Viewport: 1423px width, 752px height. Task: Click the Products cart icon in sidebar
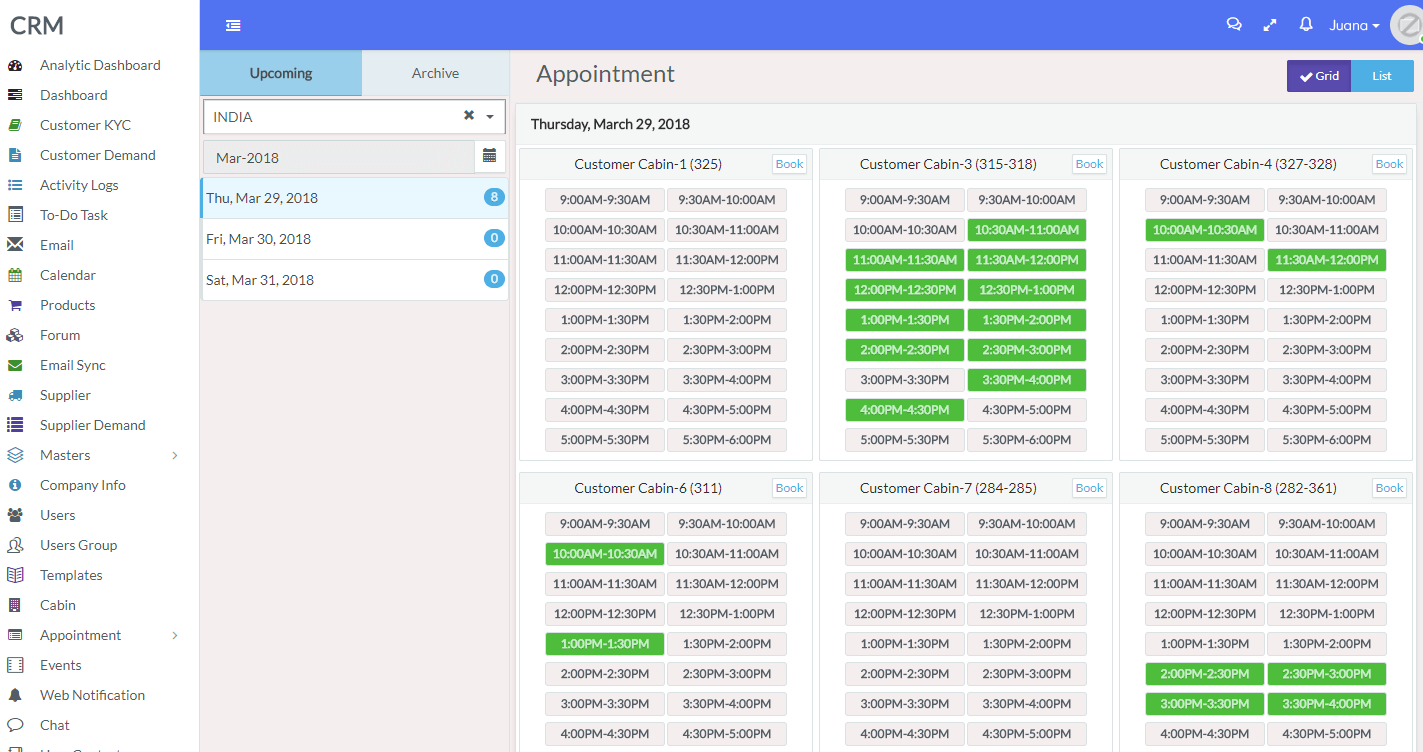pos(15,305)
